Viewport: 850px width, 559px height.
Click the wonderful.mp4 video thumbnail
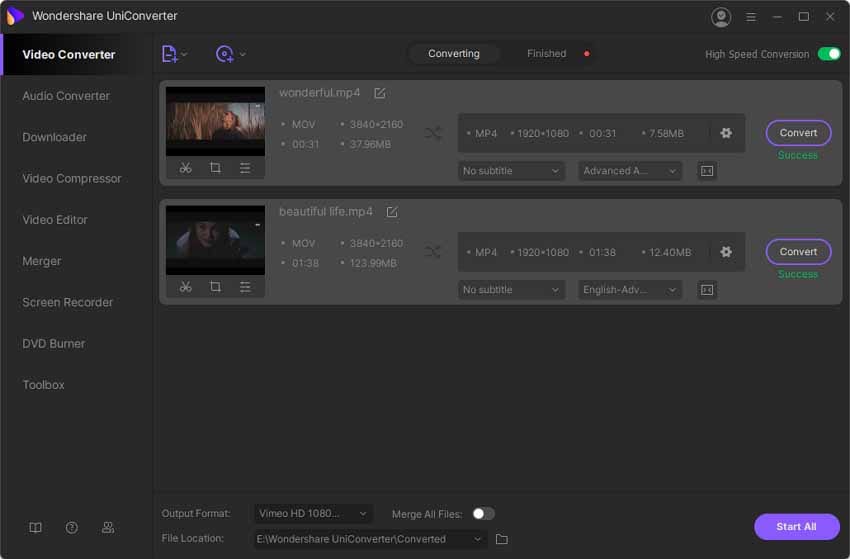215,122
